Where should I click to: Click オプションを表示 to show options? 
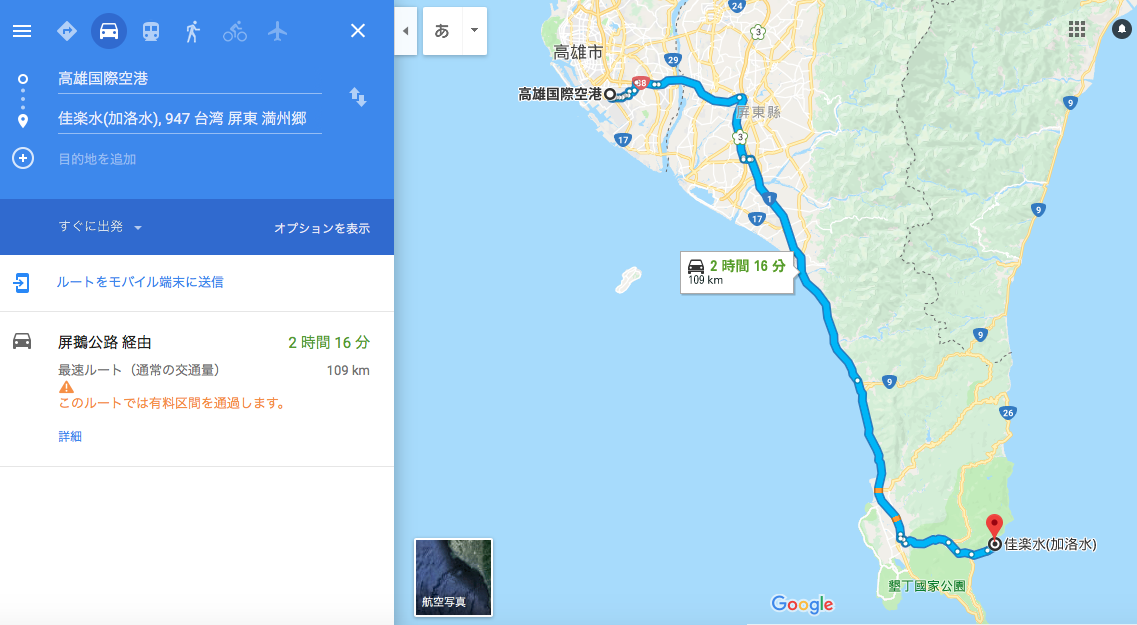click(x=322, y=228)
